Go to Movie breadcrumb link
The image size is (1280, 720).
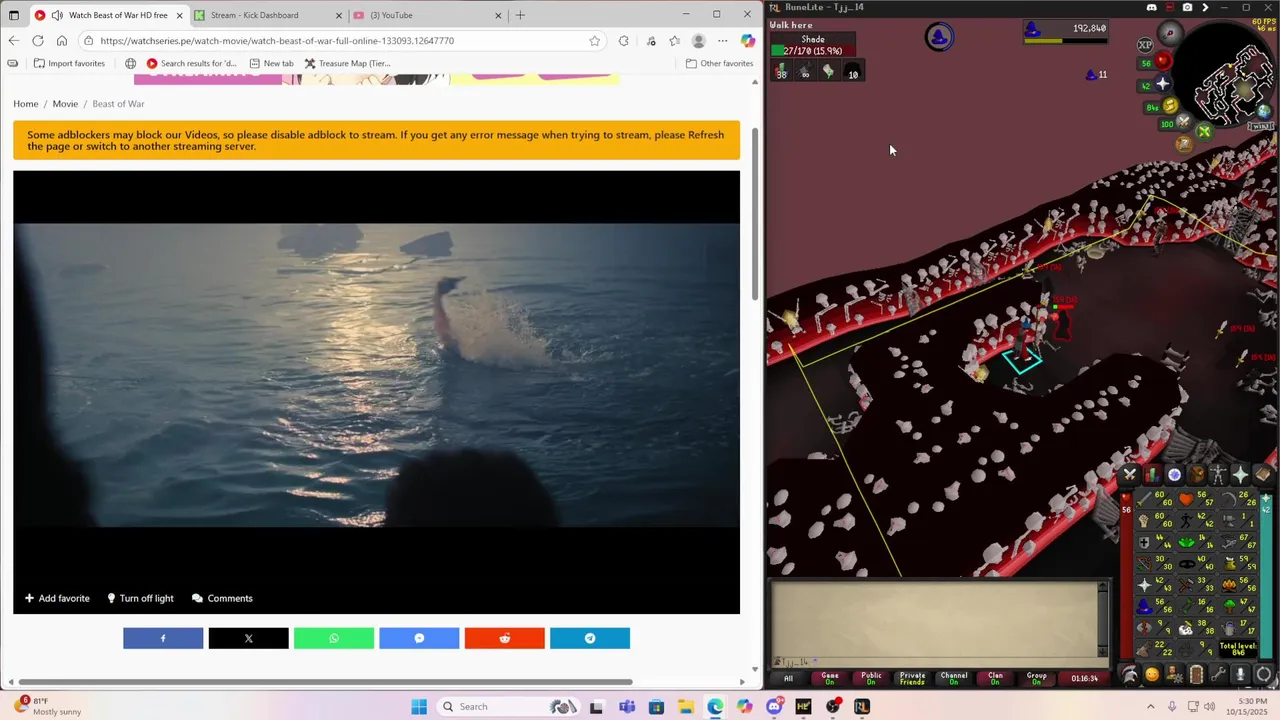[65, 104]
